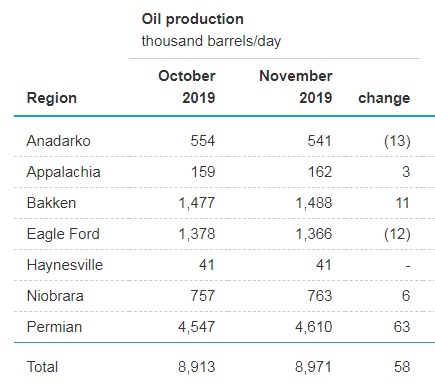Click the change column header
Image resolution: width=435 pixels, height=386 pixels.
pyautogui.click(x=384, y=98)
